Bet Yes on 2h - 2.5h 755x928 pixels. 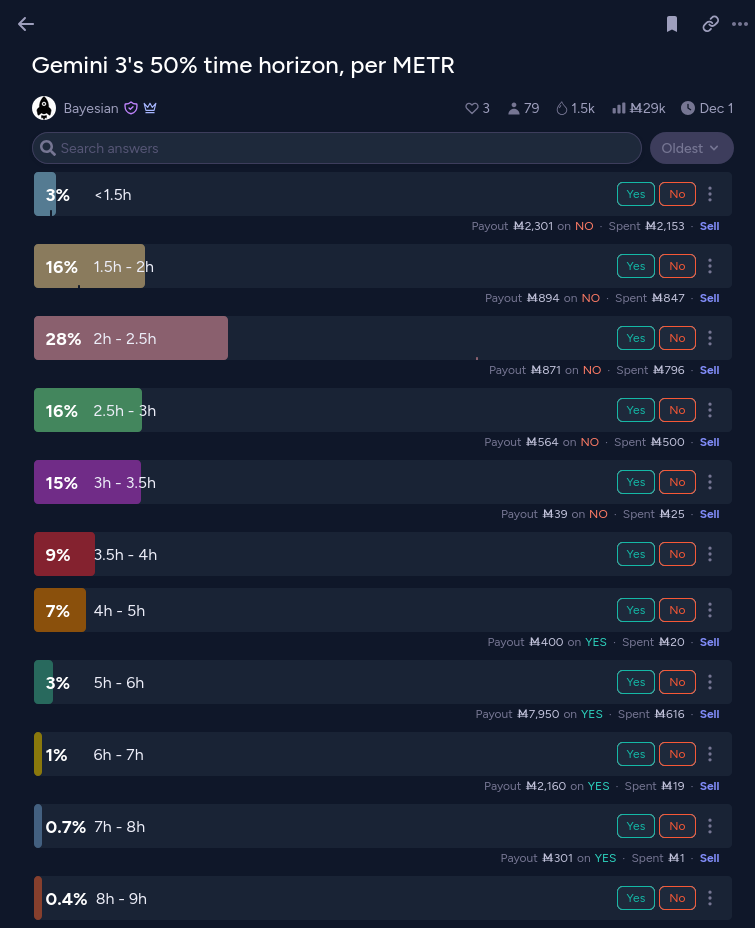click(x=636, y=338)
